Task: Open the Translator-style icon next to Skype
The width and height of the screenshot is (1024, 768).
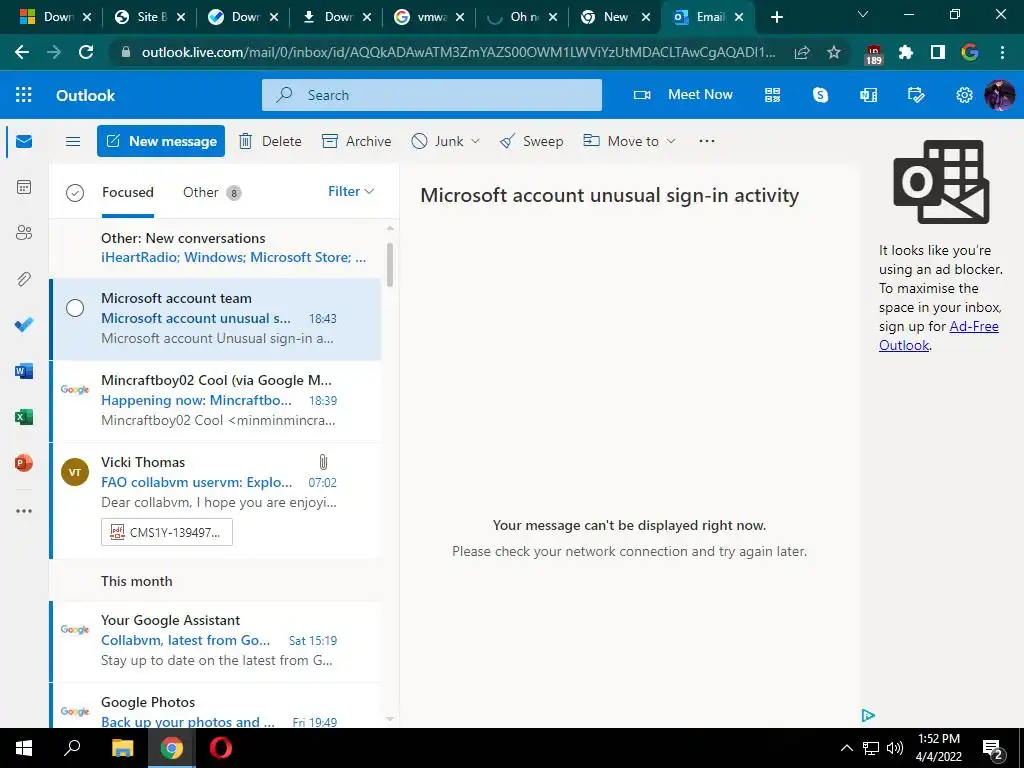Action: (869, 95)
